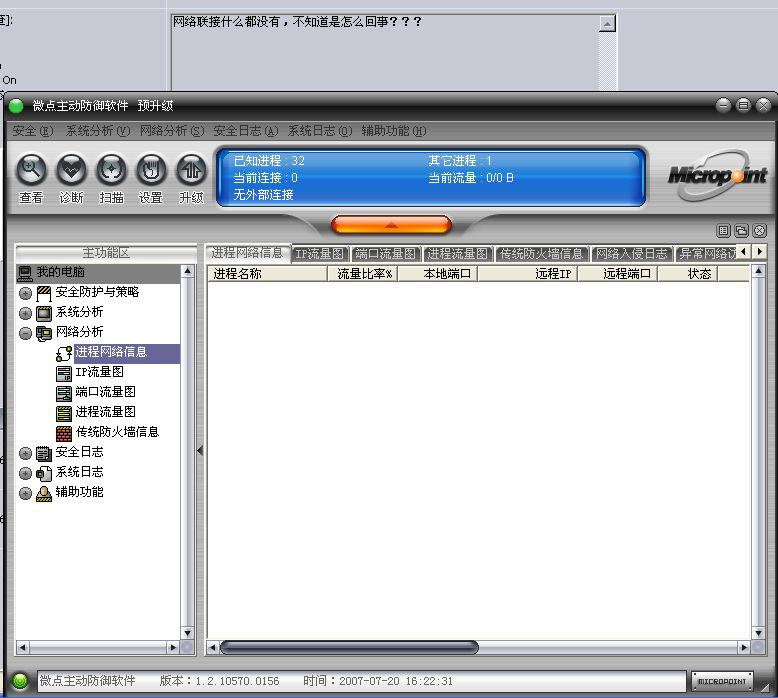Select the 进程网络信息 tab
The width and height of the screenshot is (778, 698).
(x=247, y=253)
